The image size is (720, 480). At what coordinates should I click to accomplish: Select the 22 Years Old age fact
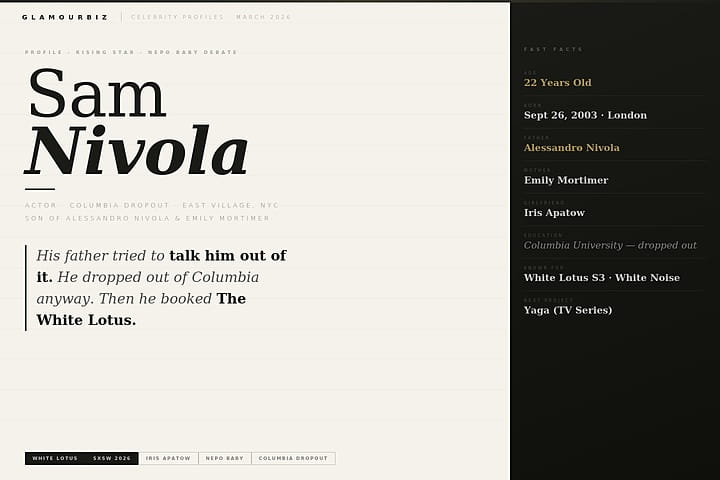click(557, 83)
